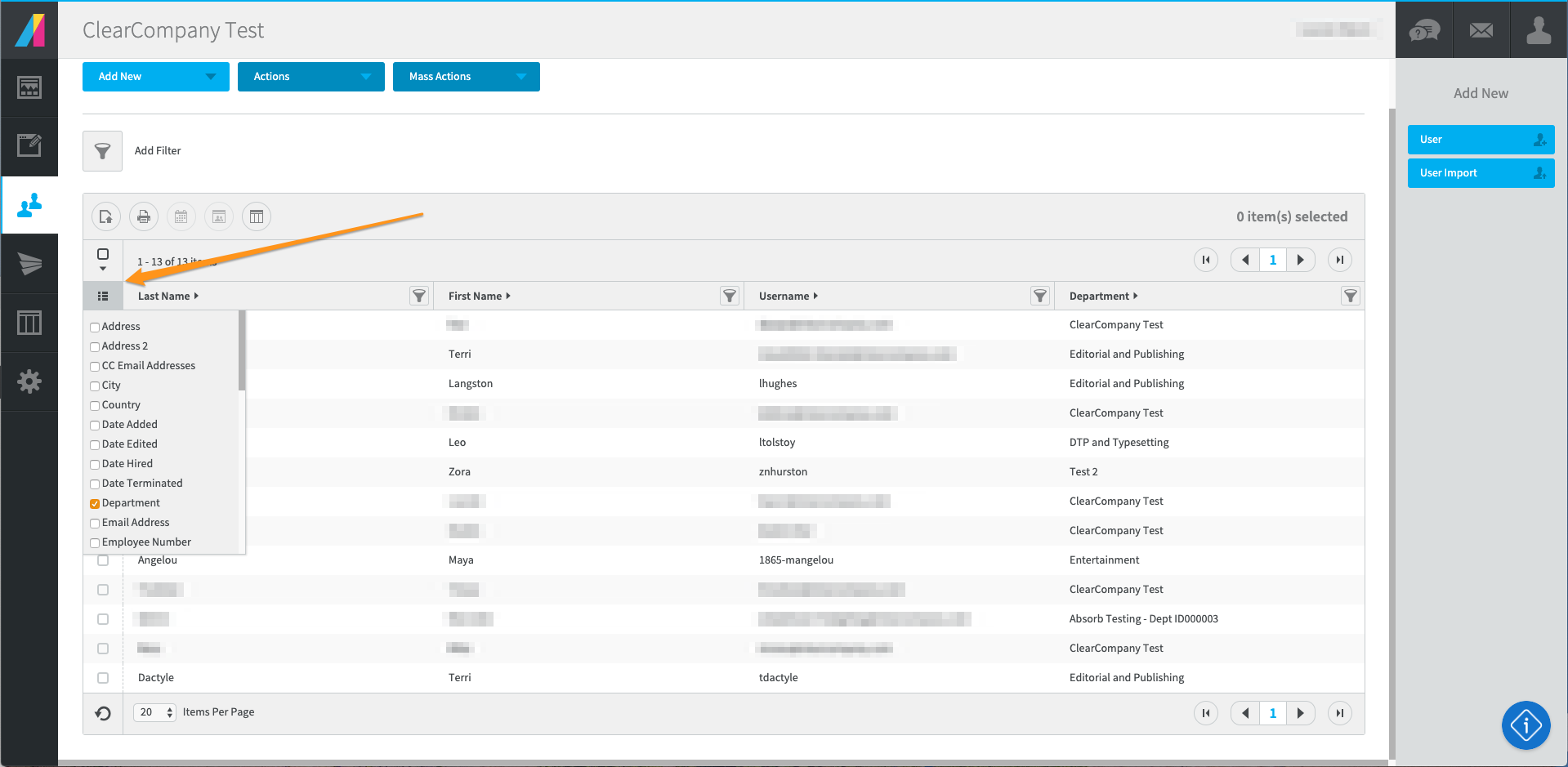Click page number 1 in bottom pager
1568x767 pixels.
coord(1273,713)
